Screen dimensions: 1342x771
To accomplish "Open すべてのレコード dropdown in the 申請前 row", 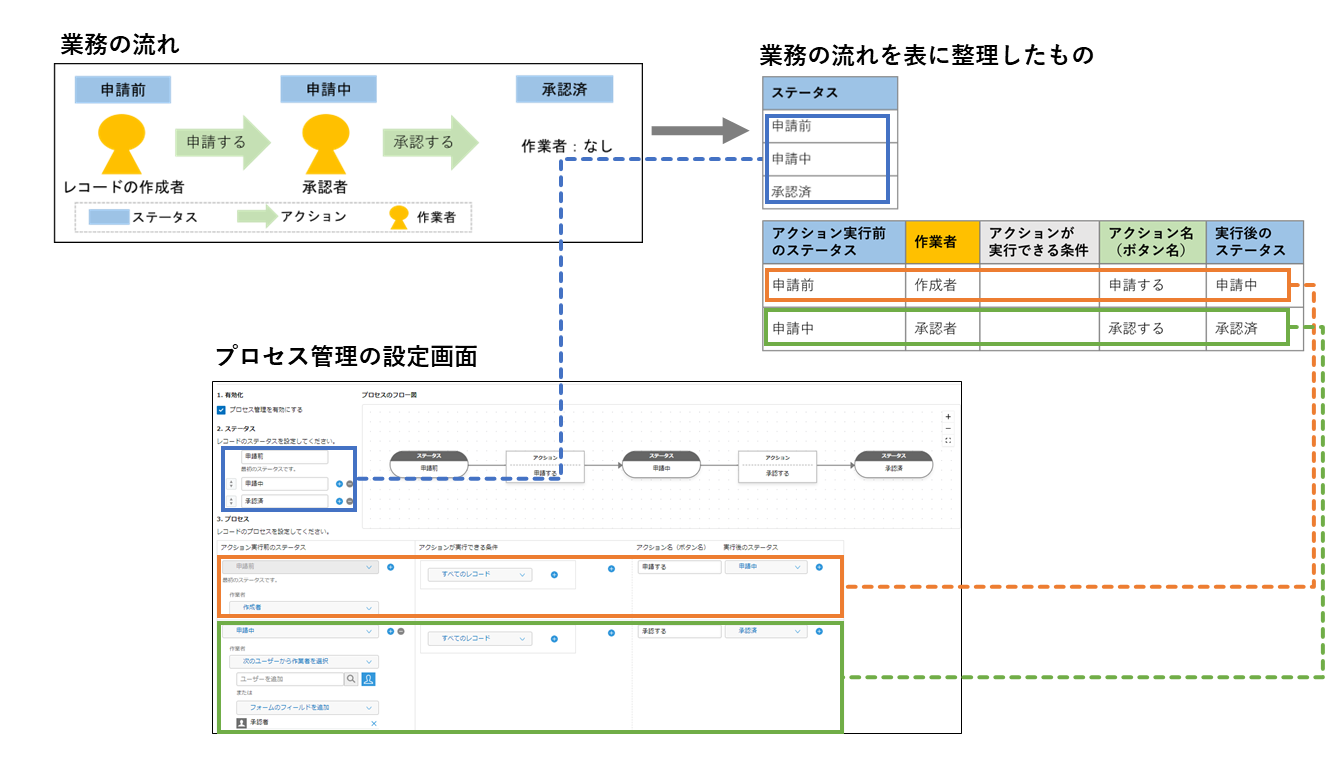I will 480,575.
